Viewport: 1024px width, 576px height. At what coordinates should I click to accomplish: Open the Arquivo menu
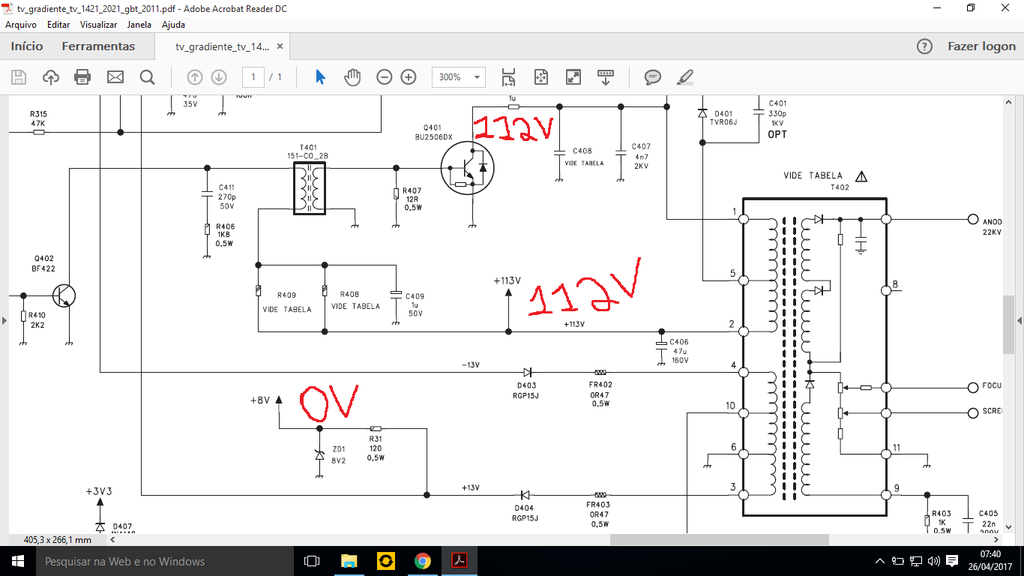[x=21, y=25]
